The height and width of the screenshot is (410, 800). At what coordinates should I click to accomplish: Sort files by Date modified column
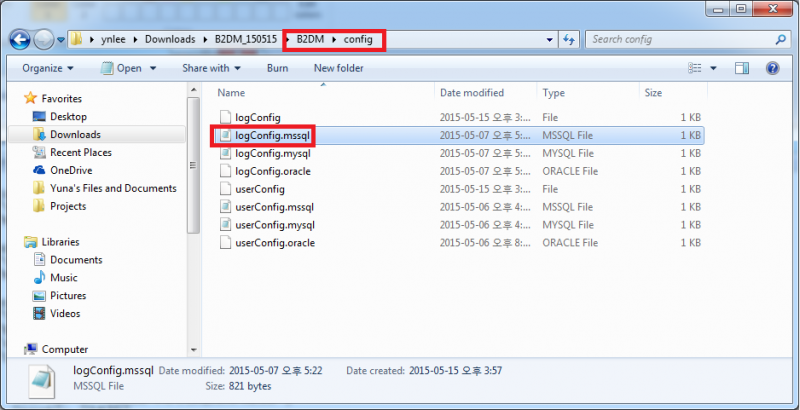coord(471,92)
